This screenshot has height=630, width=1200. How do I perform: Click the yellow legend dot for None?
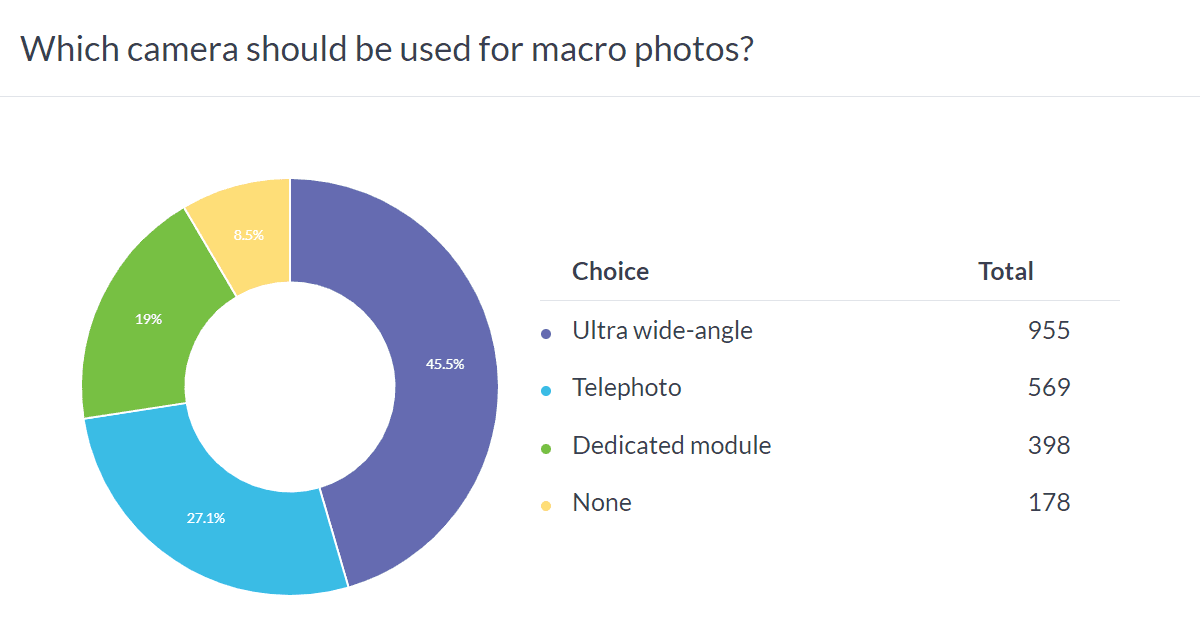[546, 506]
